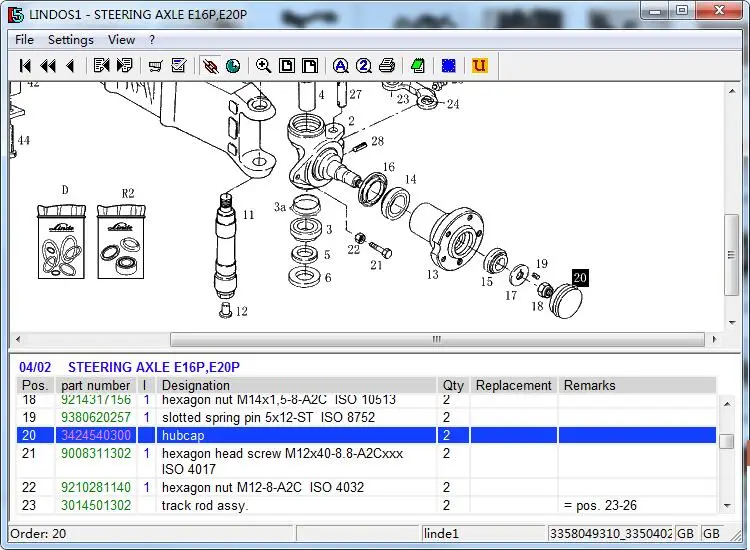Click the 3358049310 status bar field
Screen dimensions: 750x550
(x=611, y=534)
